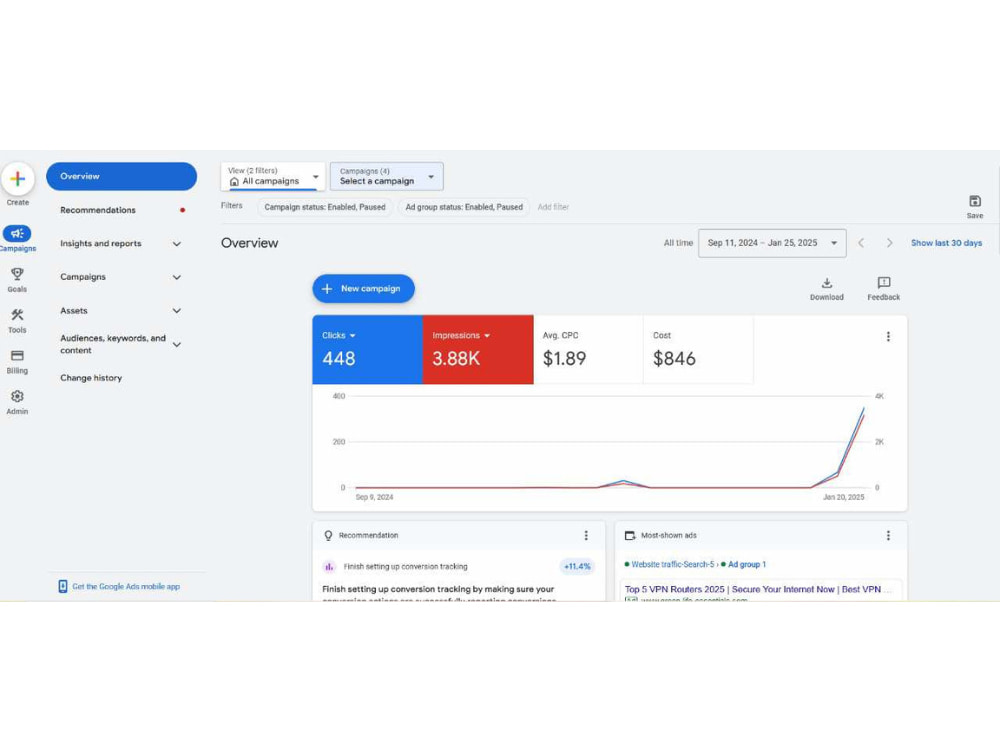
Task: Click Get the Google Ads mobile app
Action: pos(126,587)
